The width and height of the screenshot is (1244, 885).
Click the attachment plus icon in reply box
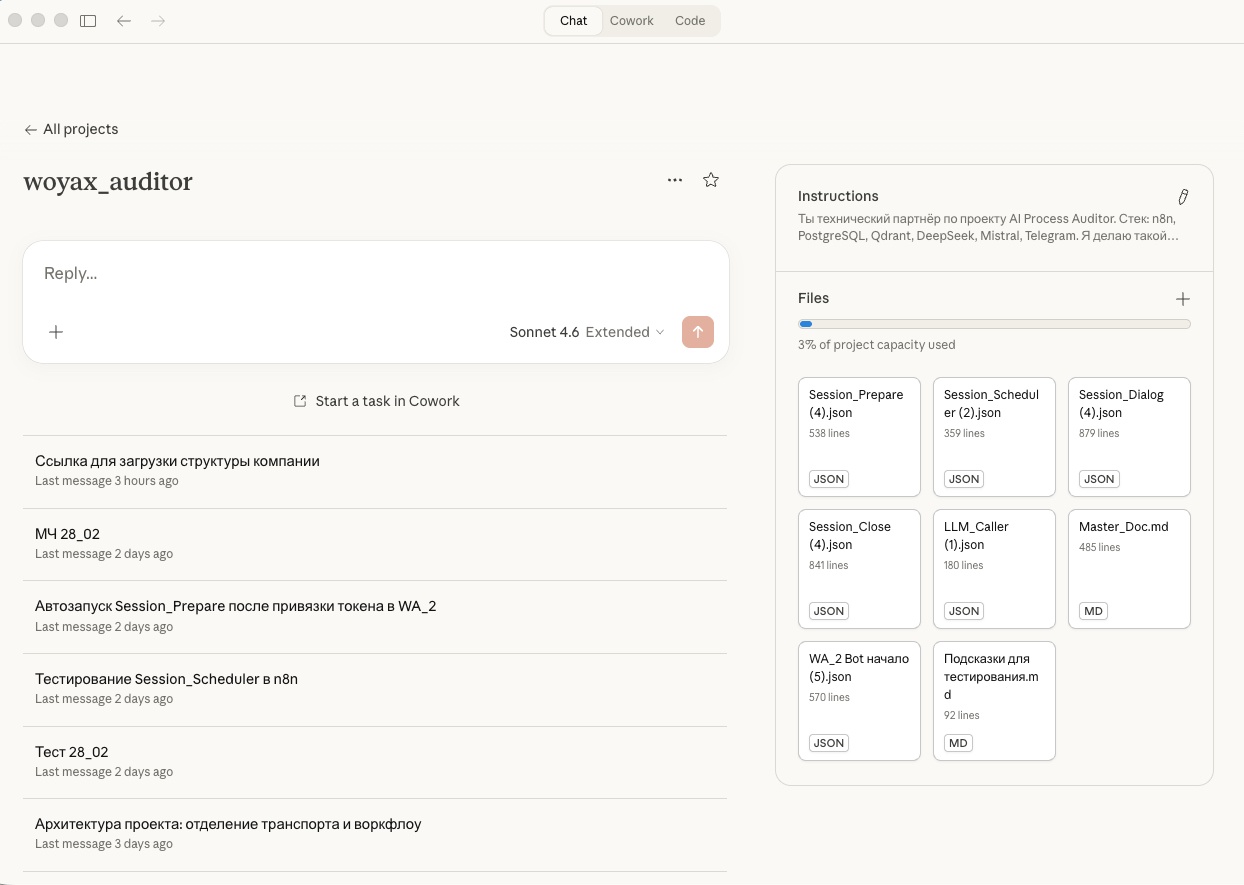56,332
